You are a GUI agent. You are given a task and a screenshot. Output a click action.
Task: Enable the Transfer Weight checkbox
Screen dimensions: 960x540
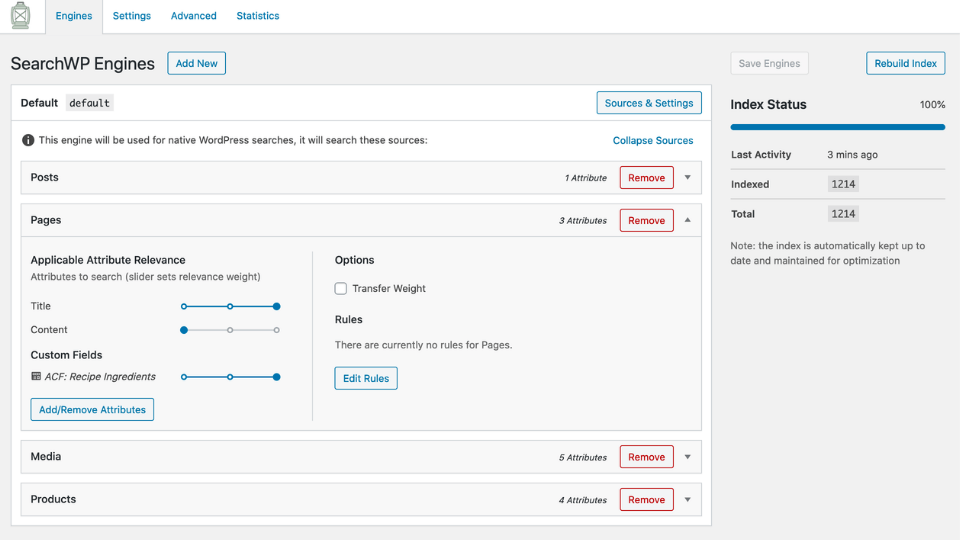point(340,288)
